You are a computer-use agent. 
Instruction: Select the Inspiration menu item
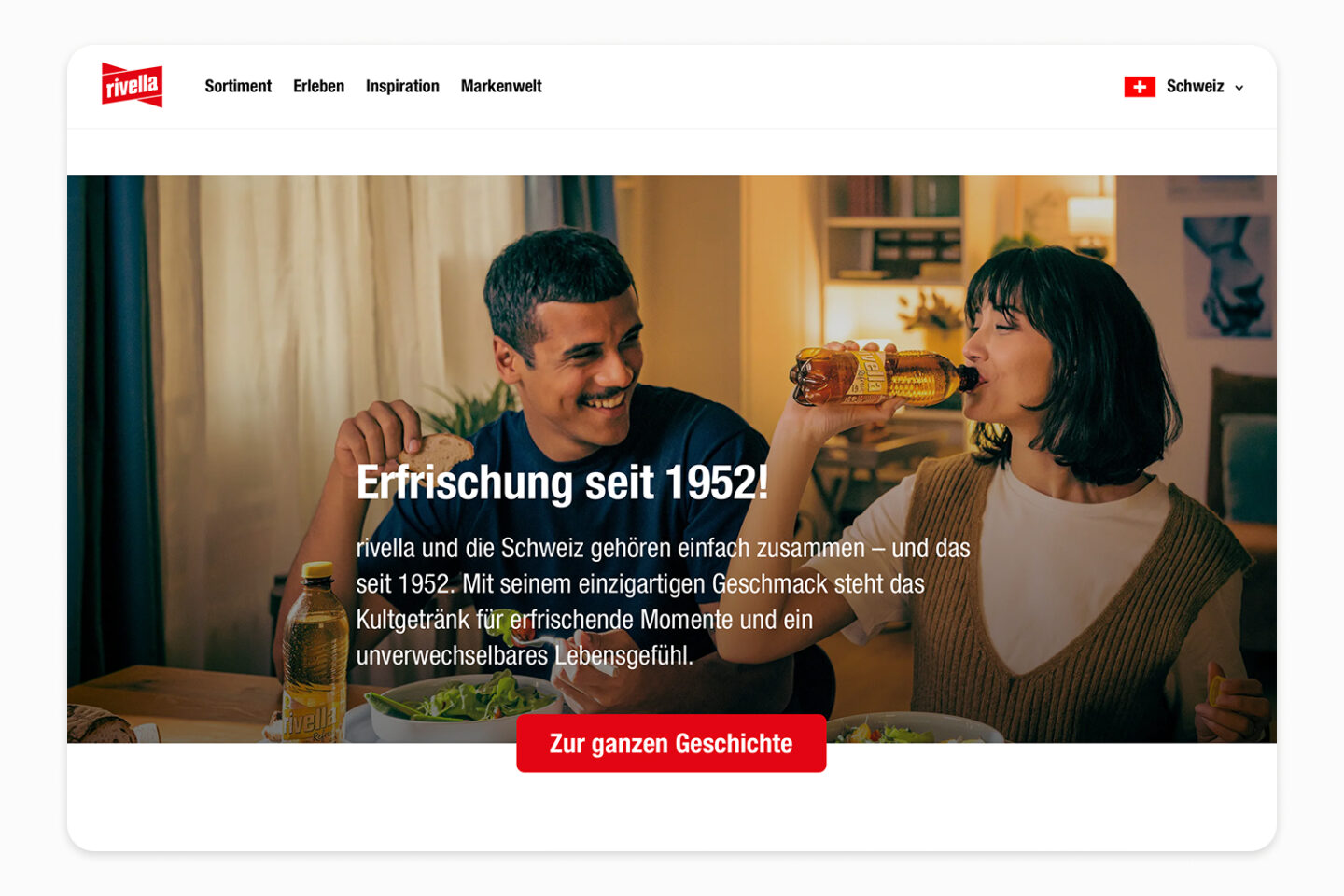click(402, 86)
